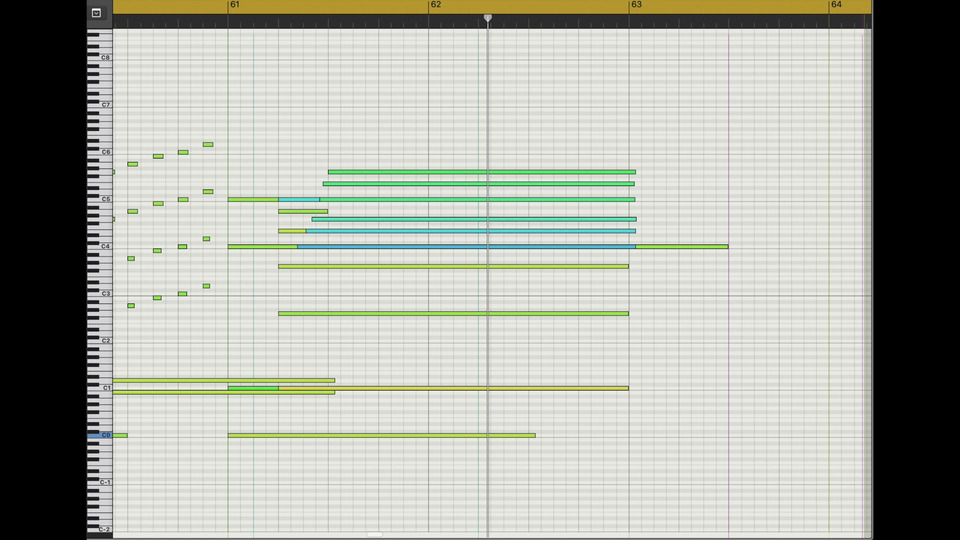960x540 pixels.
Task: Select the short cyan C5 note segment
Action: [x=299, y=200]
